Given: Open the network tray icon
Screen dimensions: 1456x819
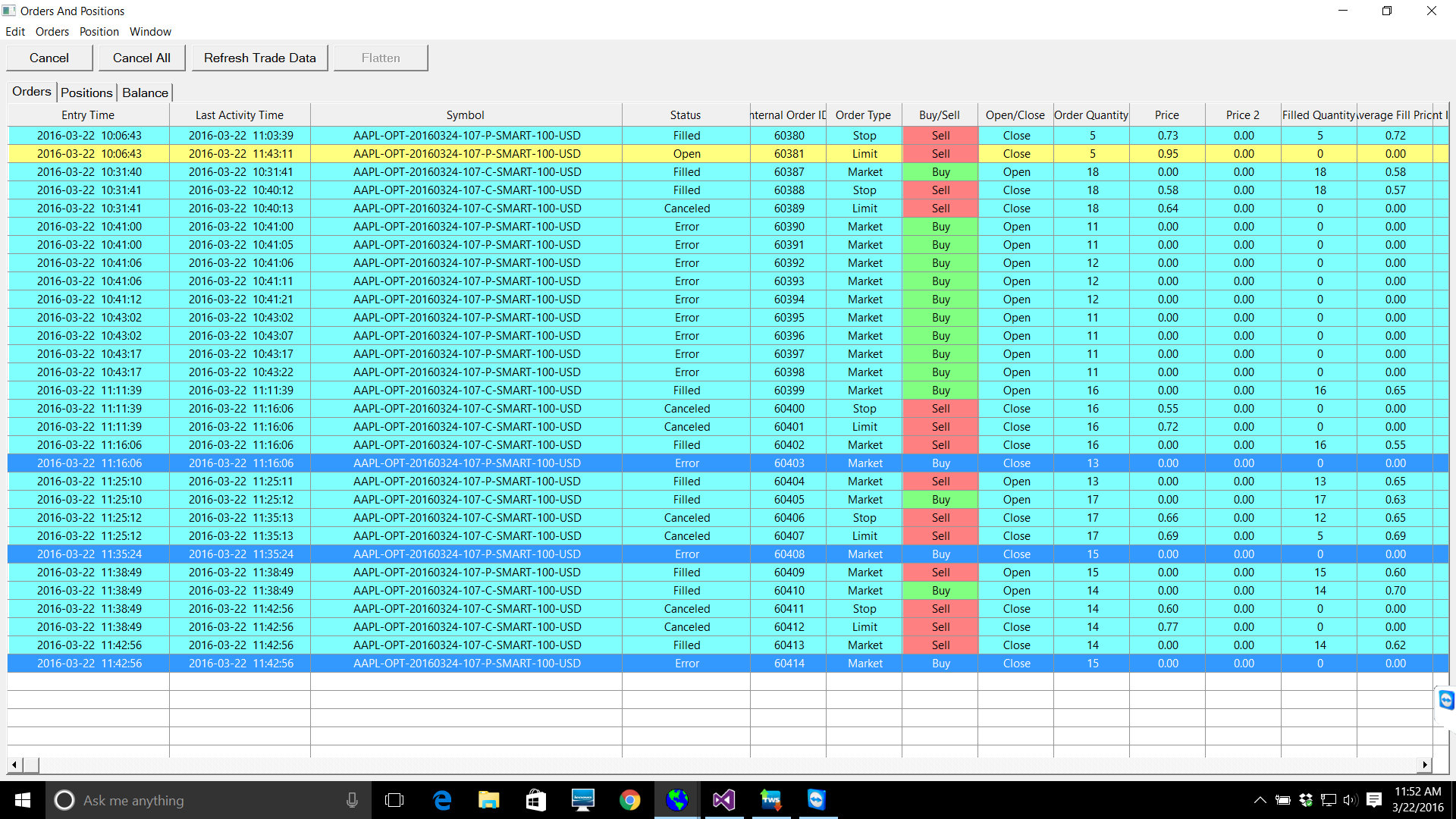Looking at the screenshot, I should [1329, 800].
